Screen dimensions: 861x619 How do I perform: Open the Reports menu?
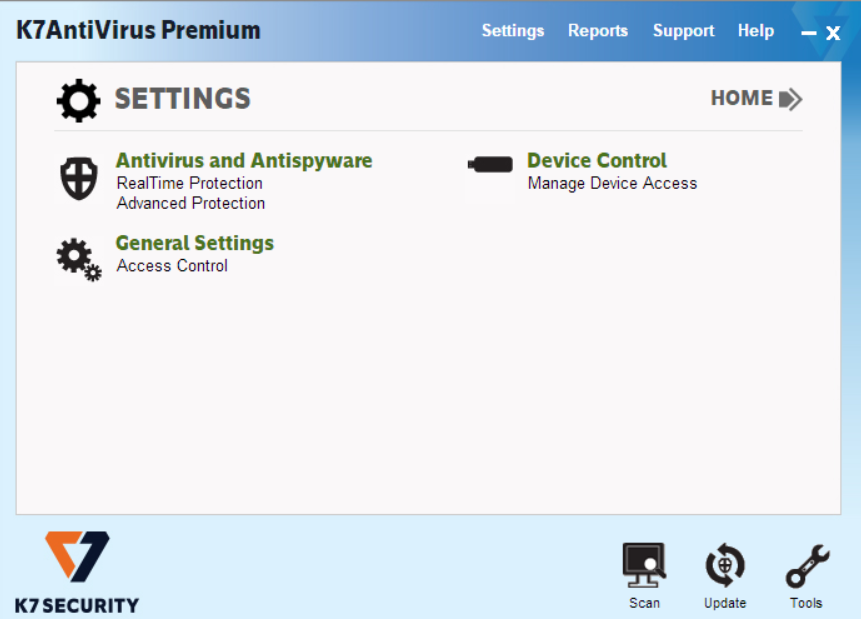[x=597, y=31]
